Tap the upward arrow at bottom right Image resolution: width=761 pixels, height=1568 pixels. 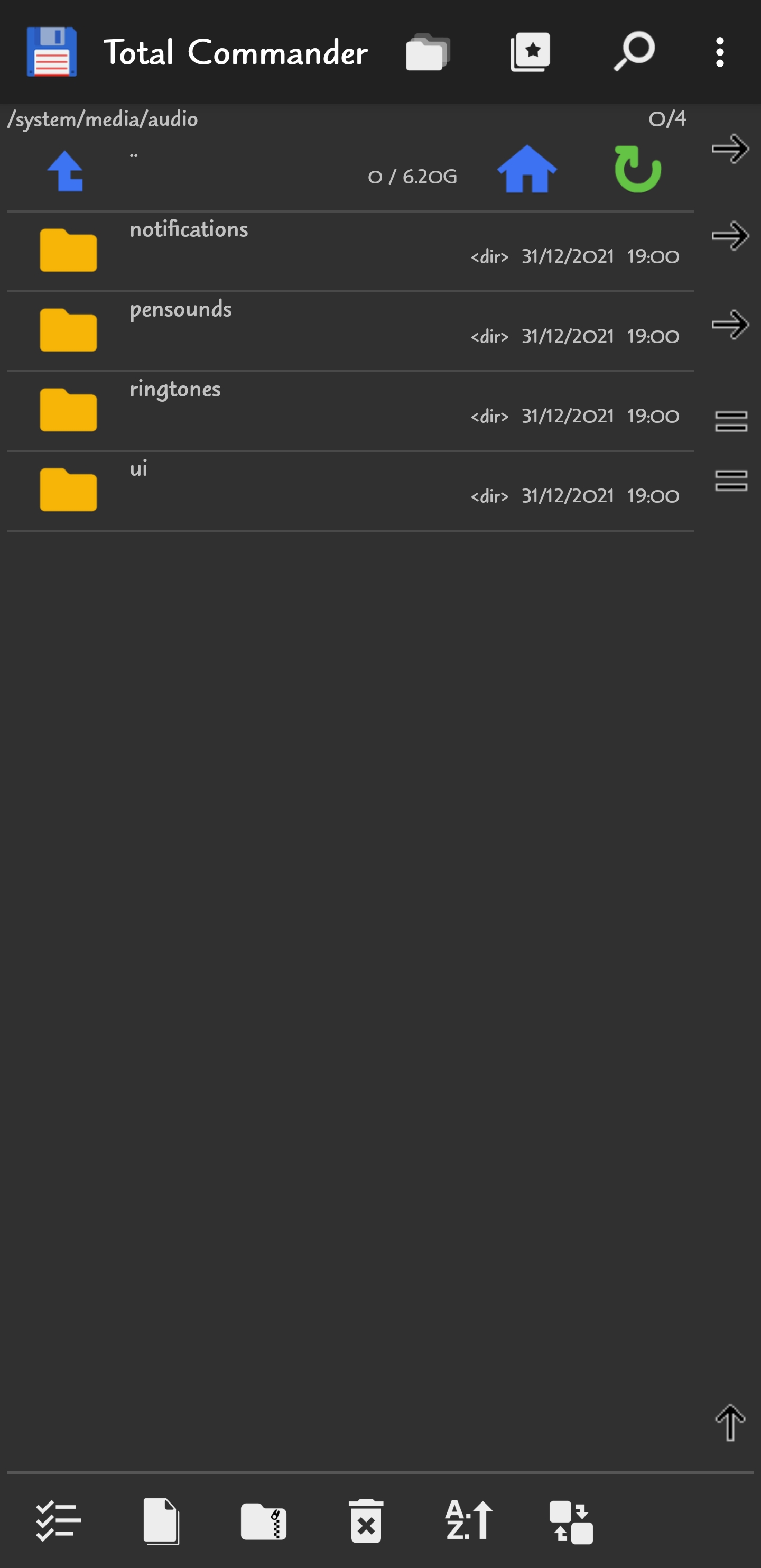[x=730, y=1423]
